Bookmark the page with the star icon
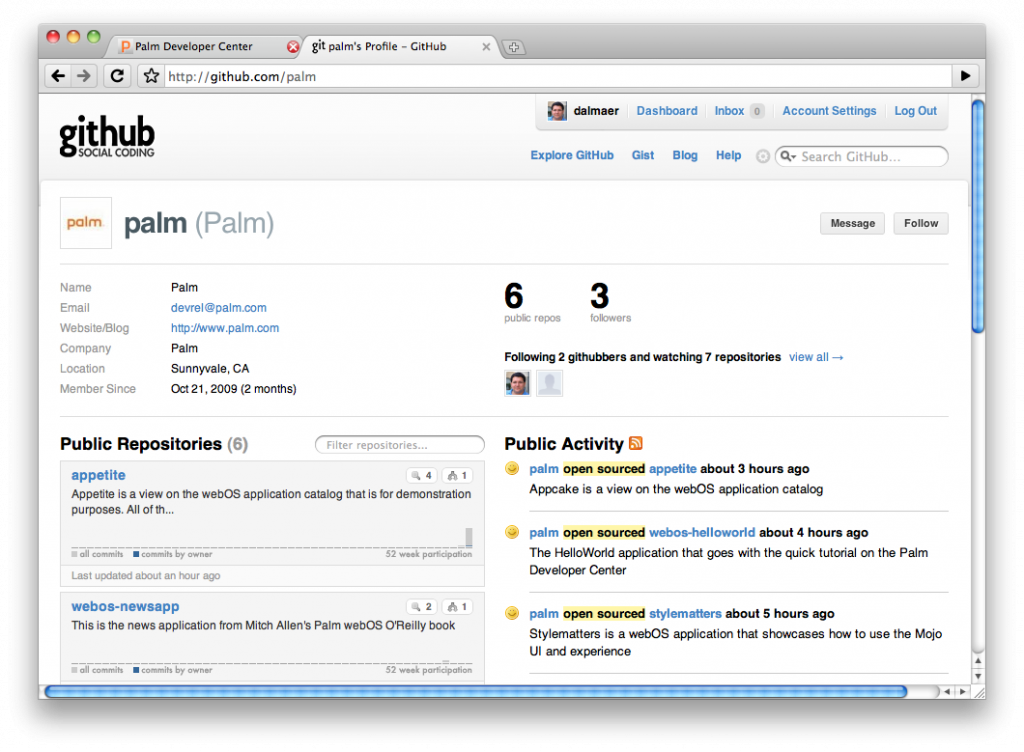This screenshot has width=1024, height=752. pyautogui.click(x=151, y=76)
